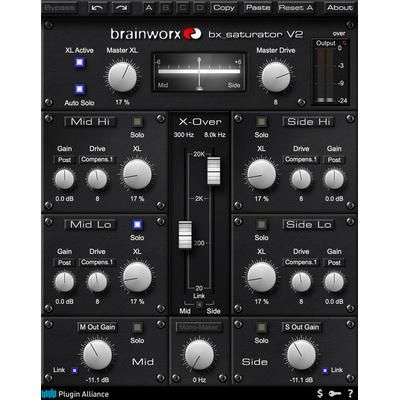Screen dimensions: 400x400
Task: Click the Side Hi Drive knob
Action: coord(301,179)
